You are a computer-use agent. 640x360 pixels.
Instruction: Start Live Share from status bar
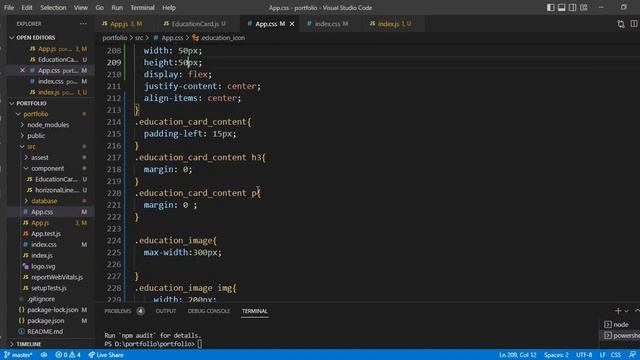pos(106,355)
